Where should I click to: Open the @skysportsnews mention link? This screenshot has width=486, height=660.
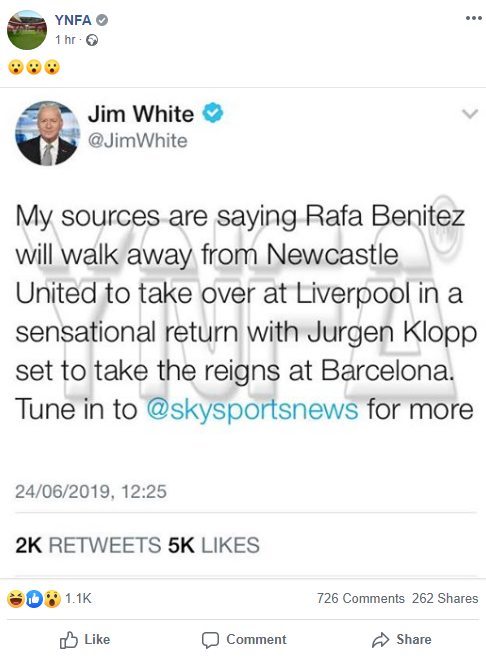pyautogui.click(x=252, y=410)
